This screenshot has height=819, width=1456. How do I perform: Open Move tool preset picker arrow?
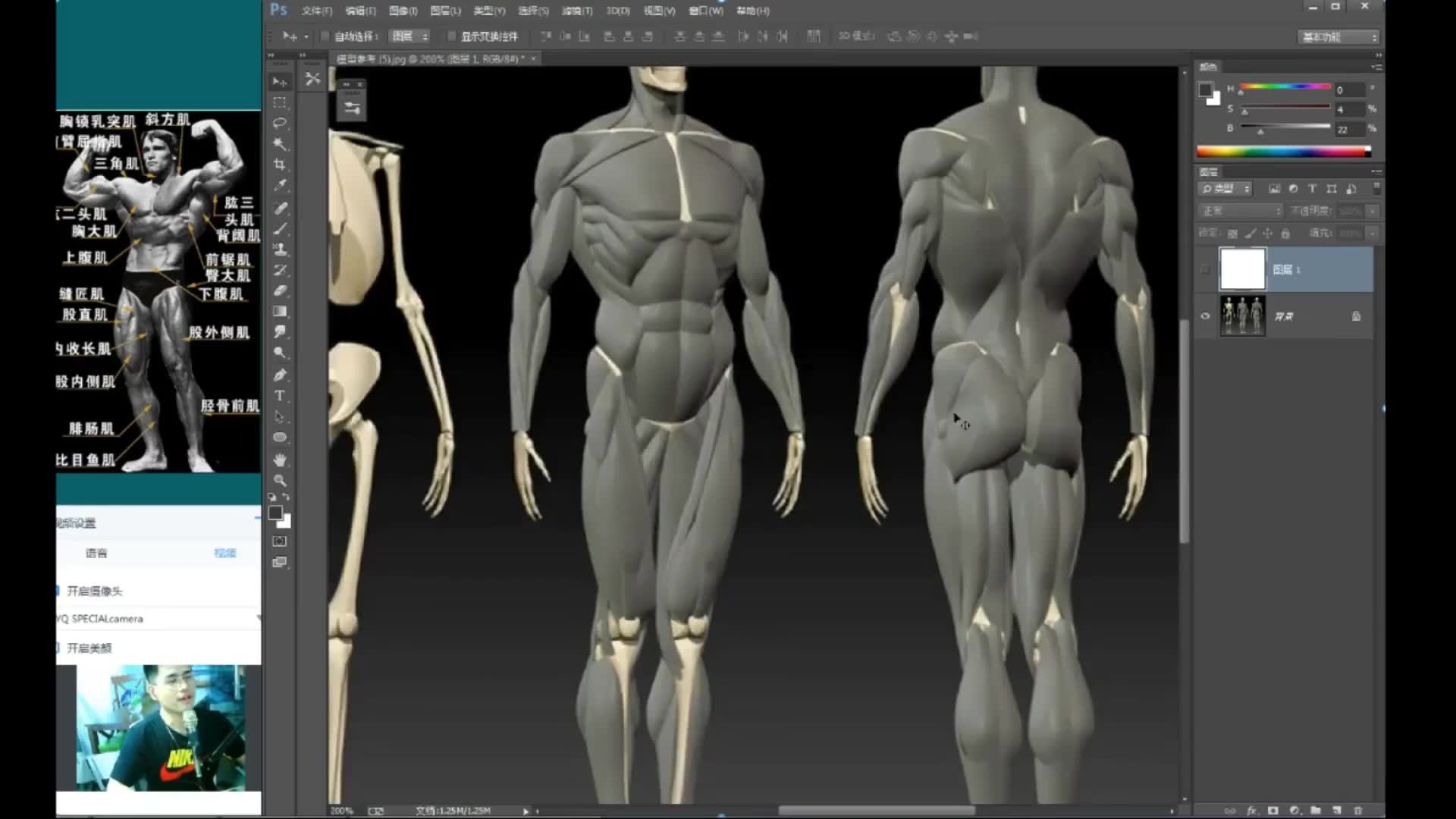coord(306,36)
